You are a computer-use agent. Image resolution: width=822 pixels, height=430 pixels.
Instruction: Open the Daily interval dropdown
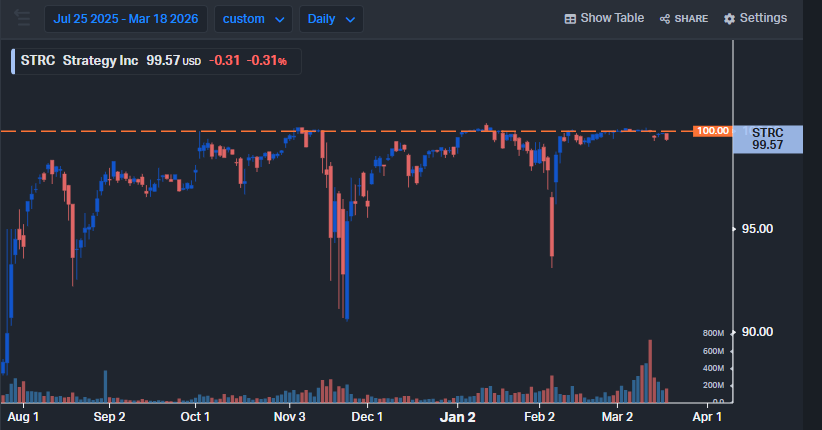(334, 19)
